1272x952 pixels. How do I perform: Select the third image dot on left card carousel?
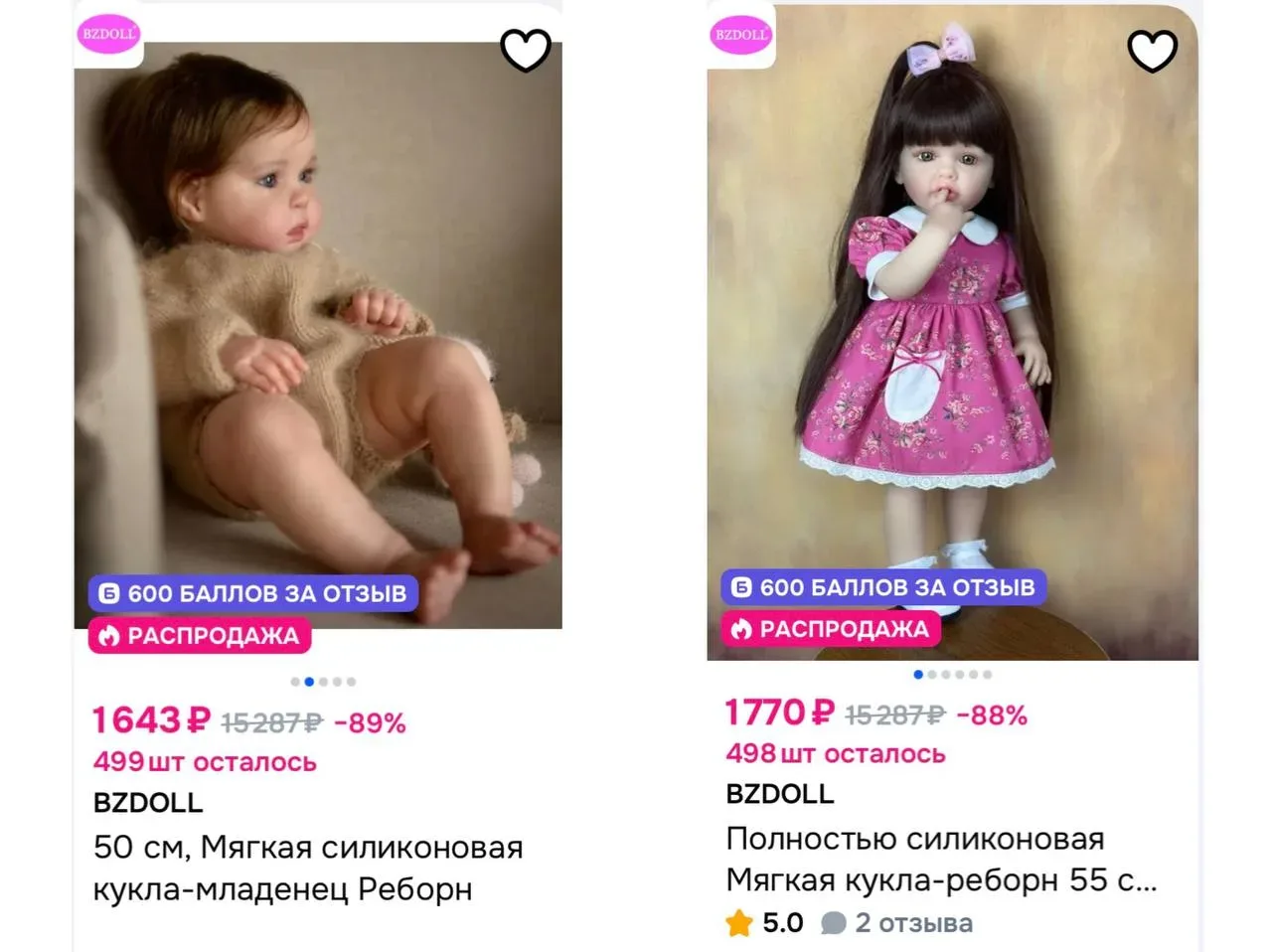coord(323,682)
